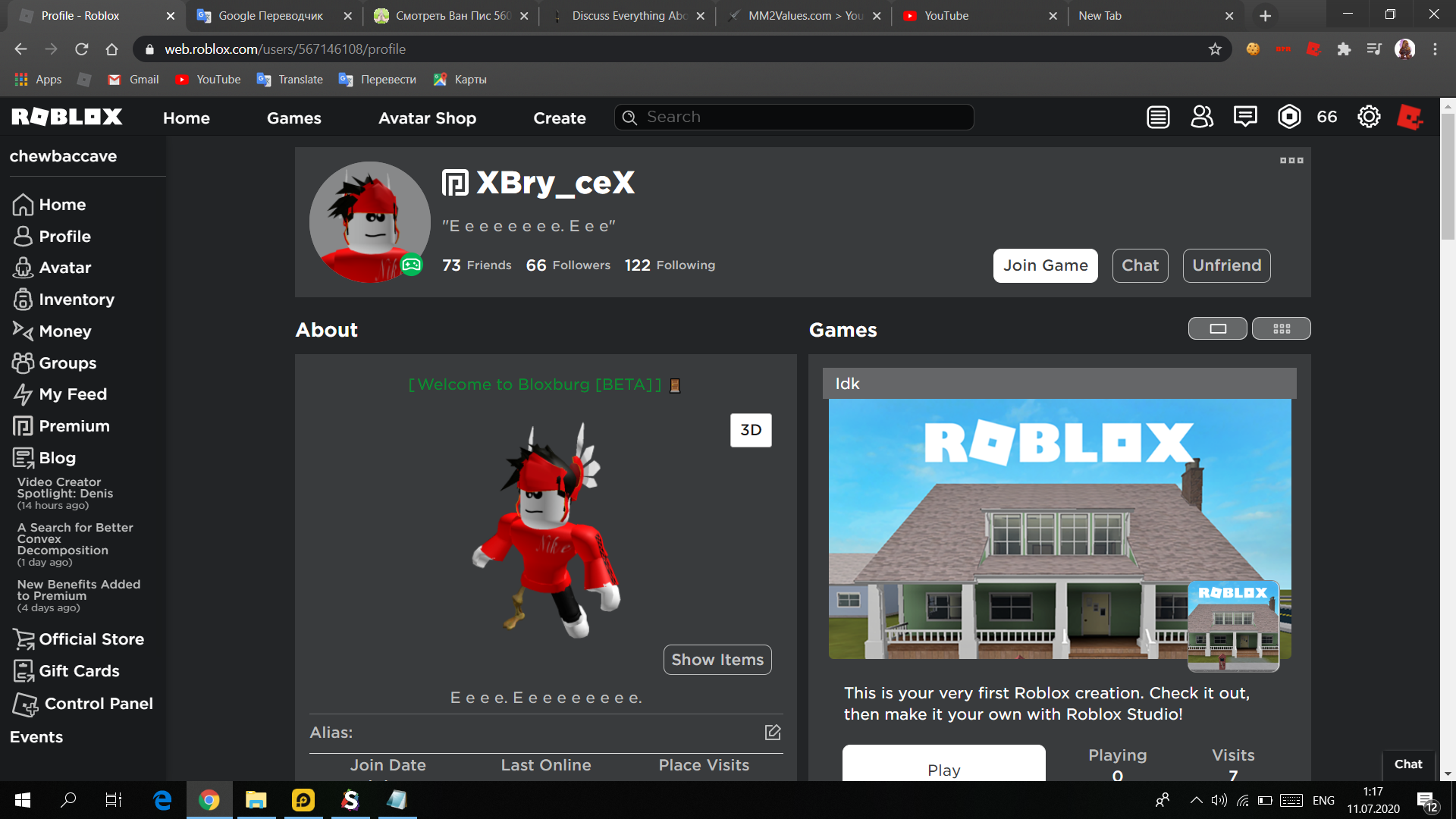
Task: Open the Friends icon in top navbar
Action: point(1202,117)
